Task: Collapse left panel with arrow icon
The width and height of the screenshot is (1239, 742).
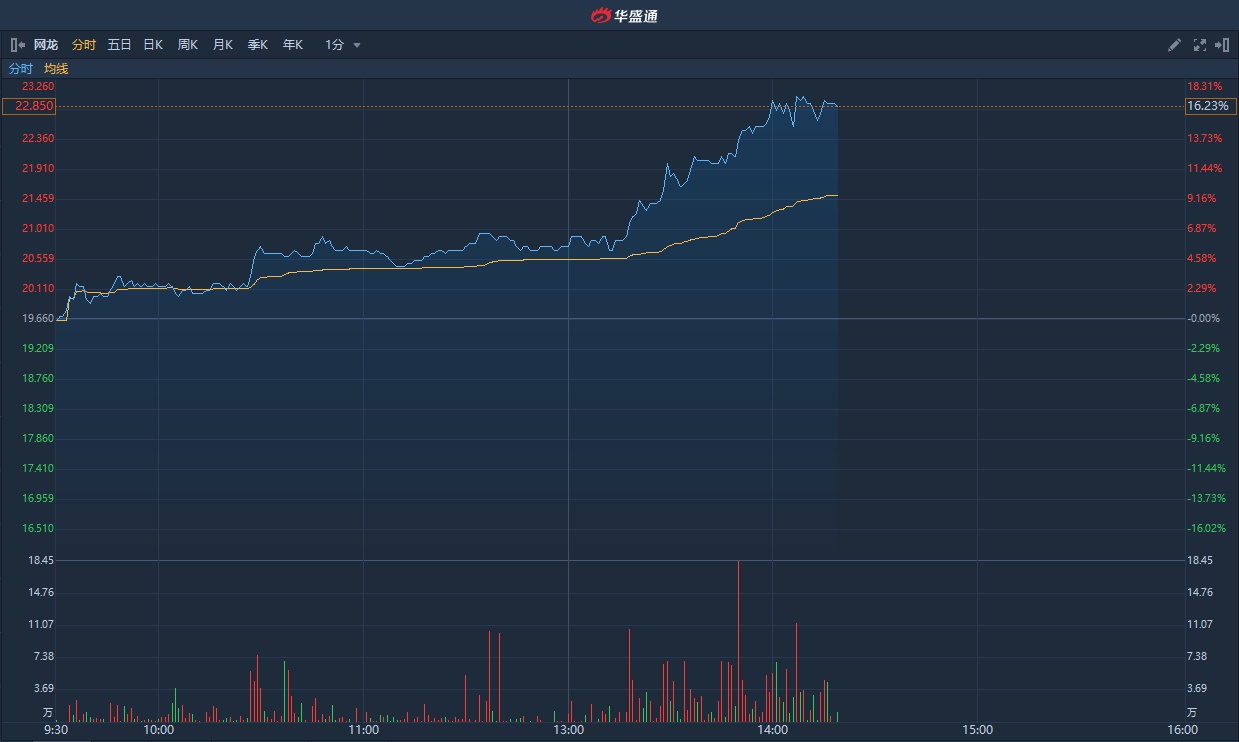Action: coord(18,45)
